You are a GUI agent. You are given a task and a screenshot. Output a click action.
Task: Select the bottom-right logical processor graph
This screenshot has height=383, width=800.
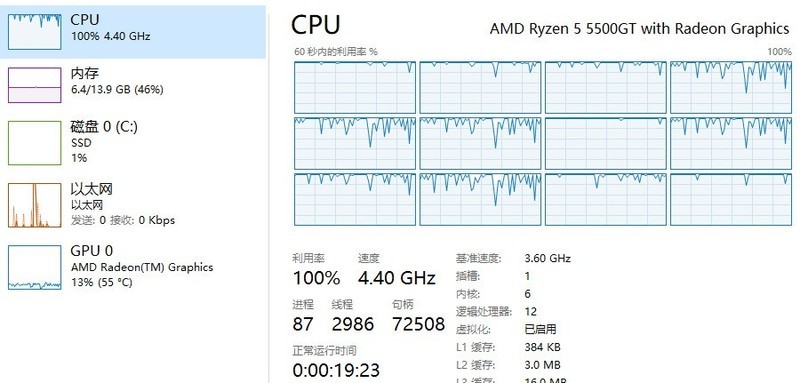tap(731, 199)
